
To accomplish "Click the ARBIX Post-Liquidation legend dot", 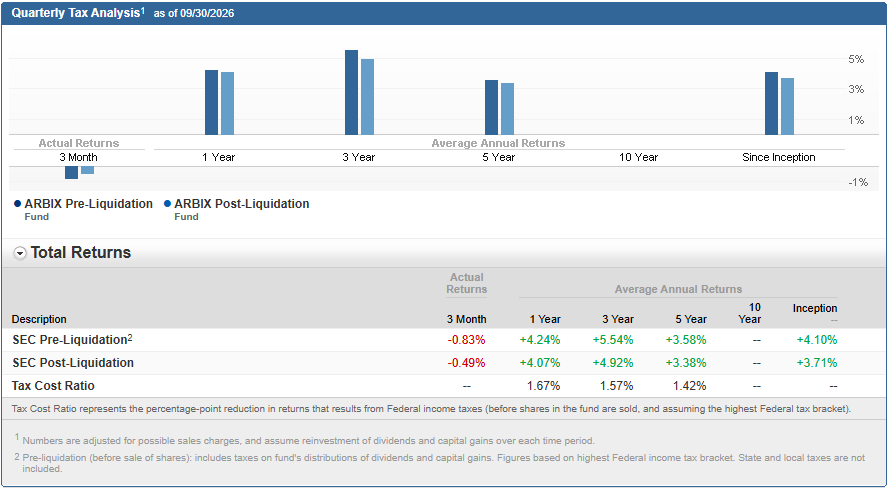I will (168, 204).
